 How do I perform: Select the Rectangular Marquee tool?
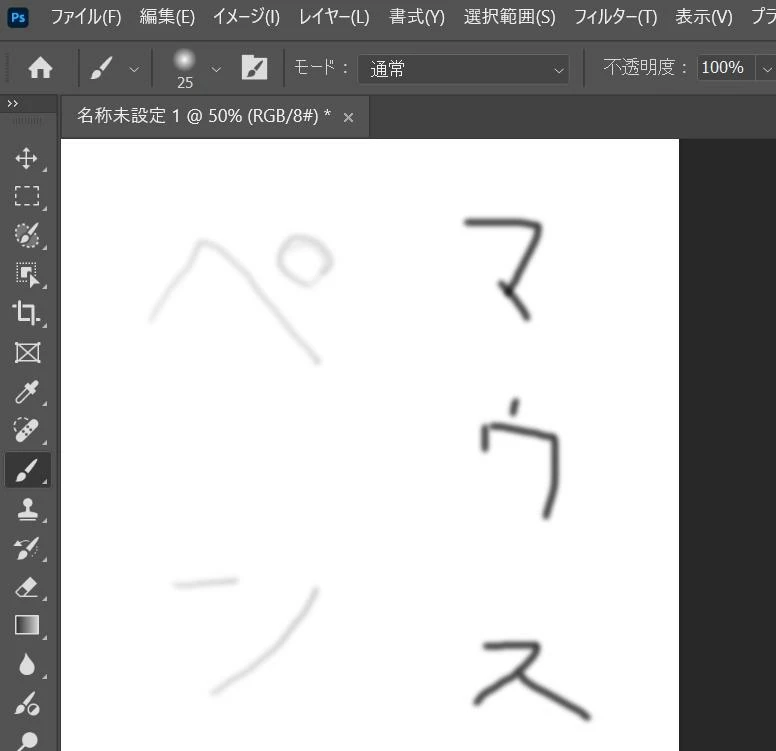click(27, 196)
